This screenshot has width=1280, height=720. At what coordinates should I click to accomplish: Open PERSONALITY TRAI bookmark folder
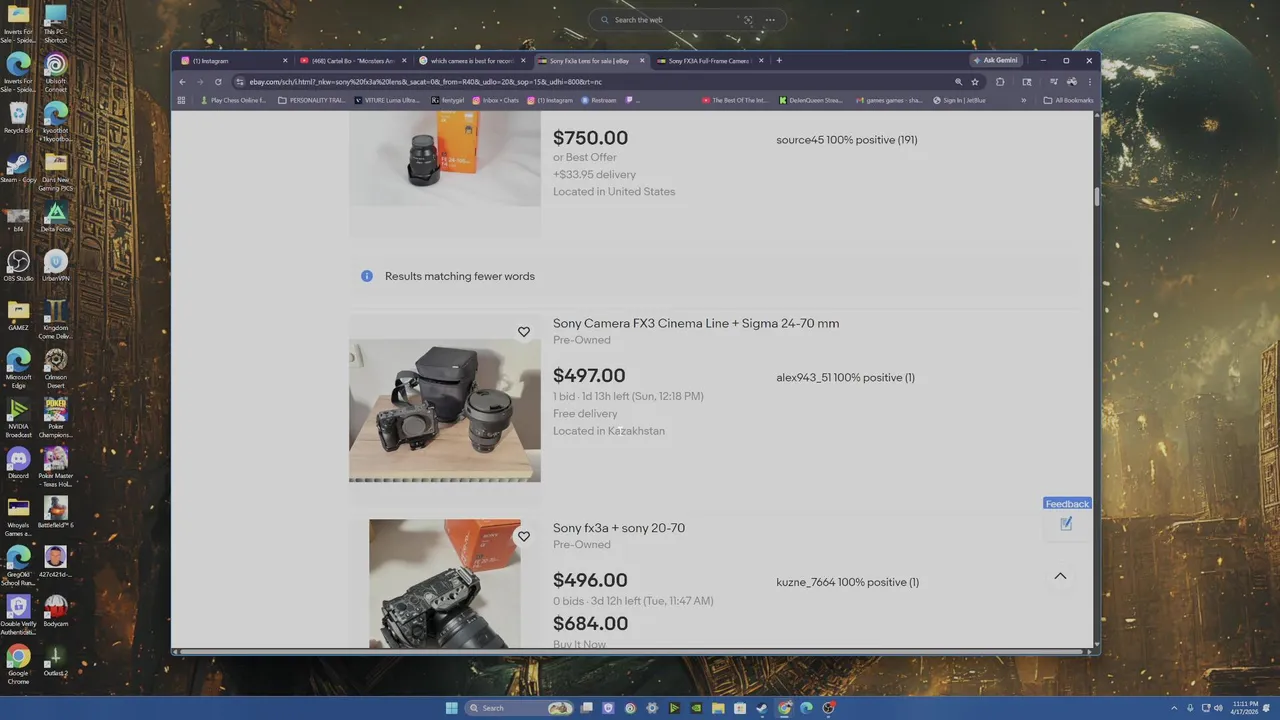312,100
